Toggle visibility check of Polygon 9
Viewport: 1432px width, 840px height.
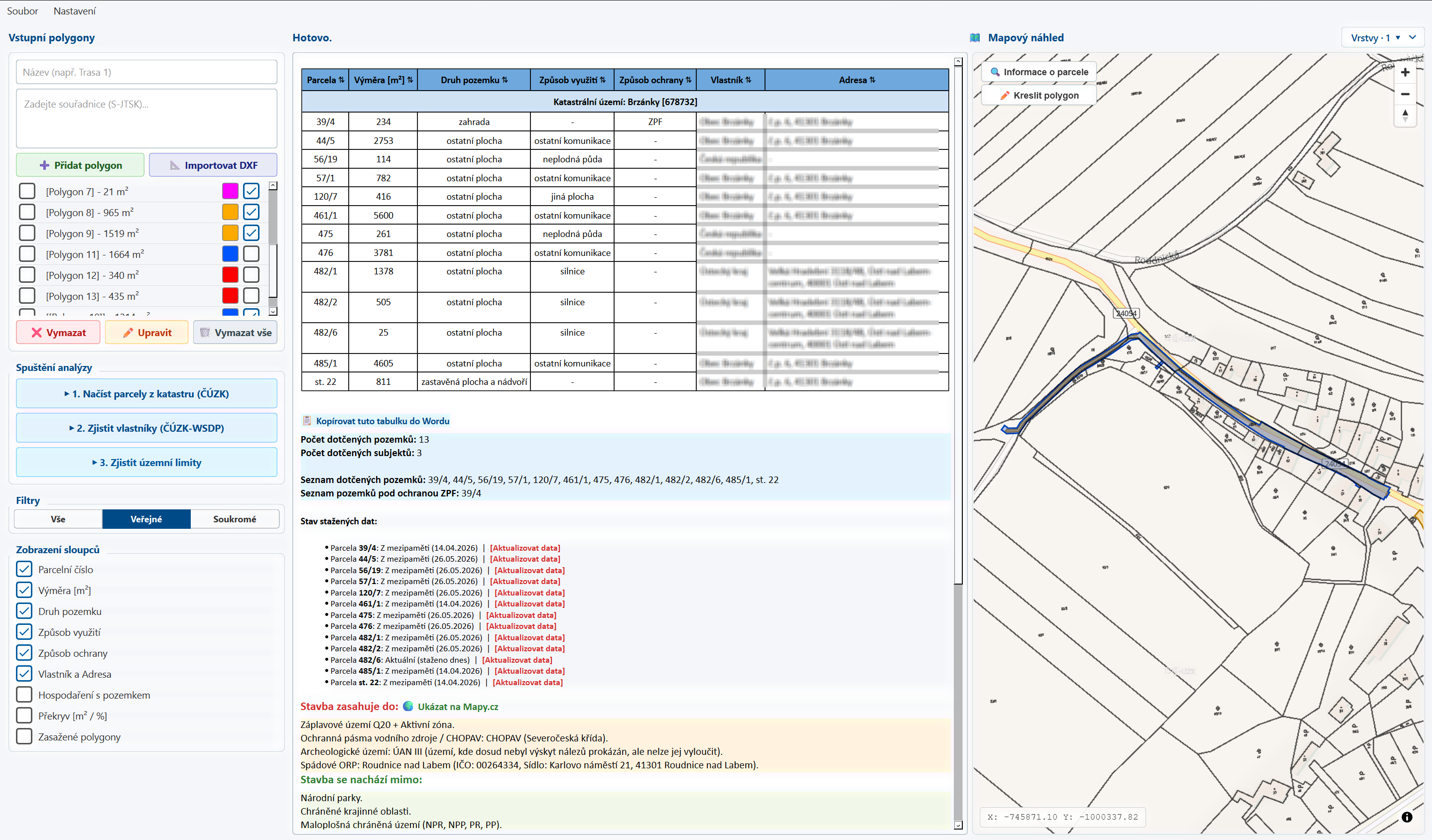[251, 233]
